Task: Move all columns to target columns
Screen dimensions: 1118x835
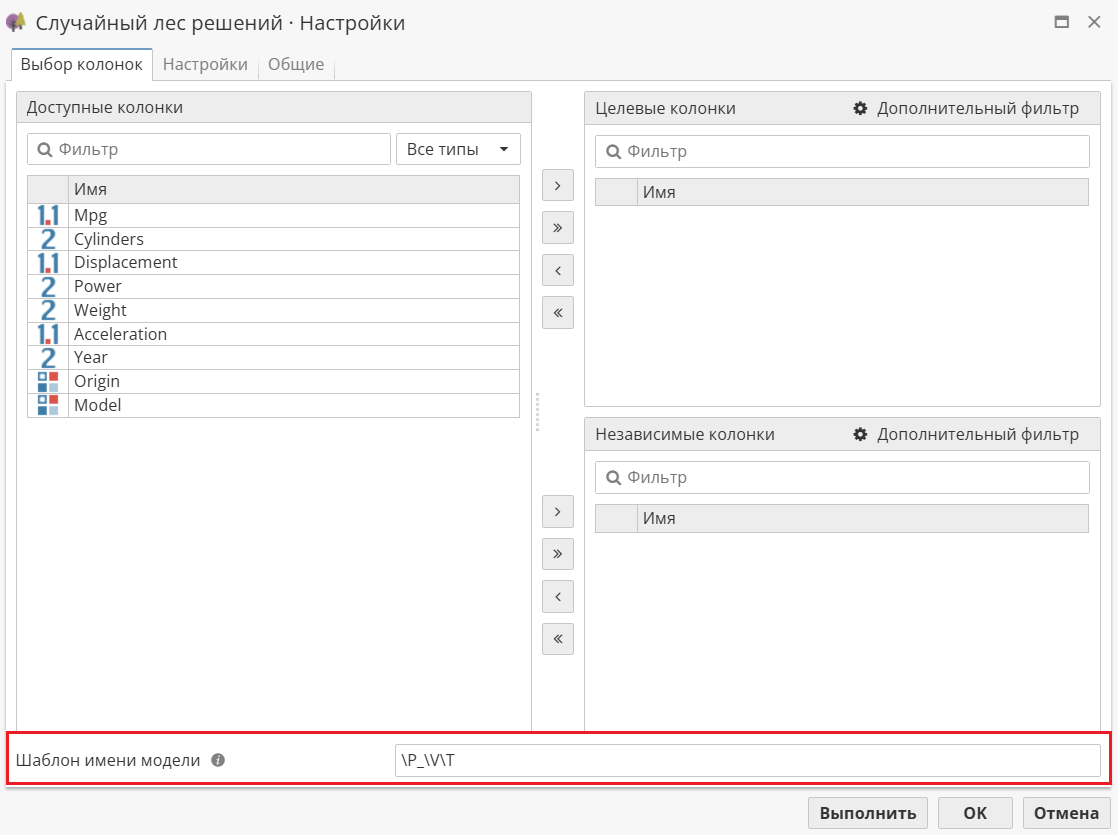Action: 558,228
